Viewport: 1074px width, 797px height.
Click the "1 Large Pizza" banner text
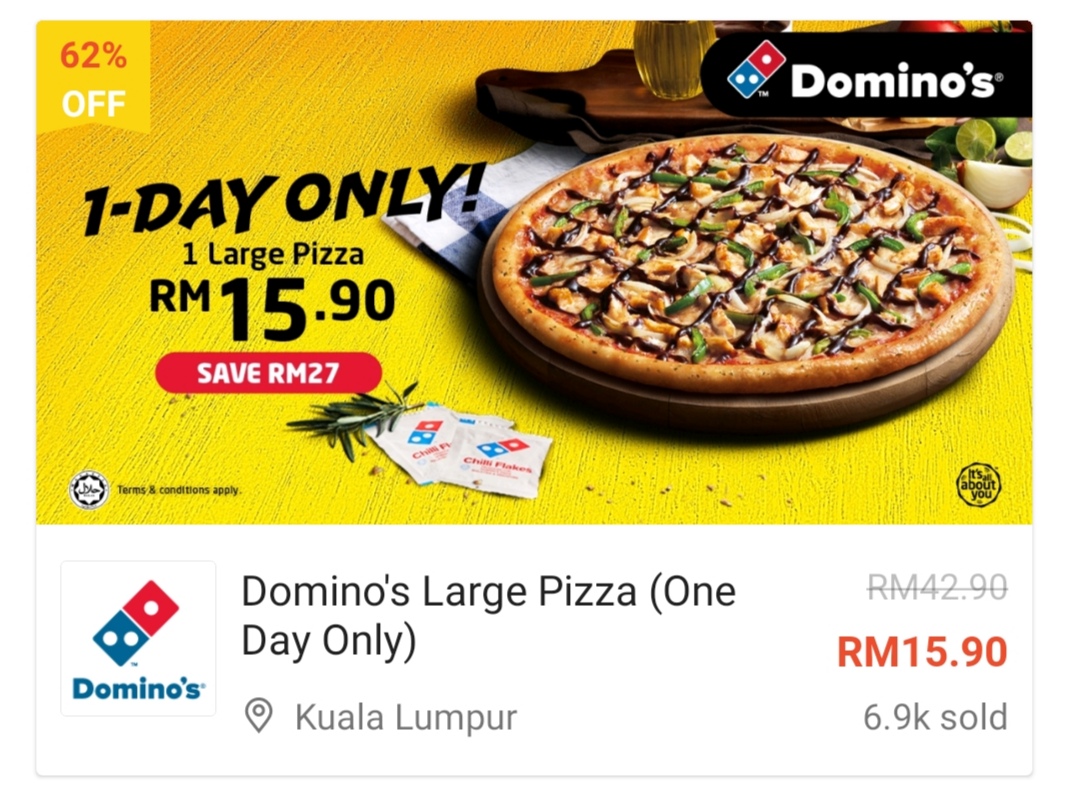[273, 255]
